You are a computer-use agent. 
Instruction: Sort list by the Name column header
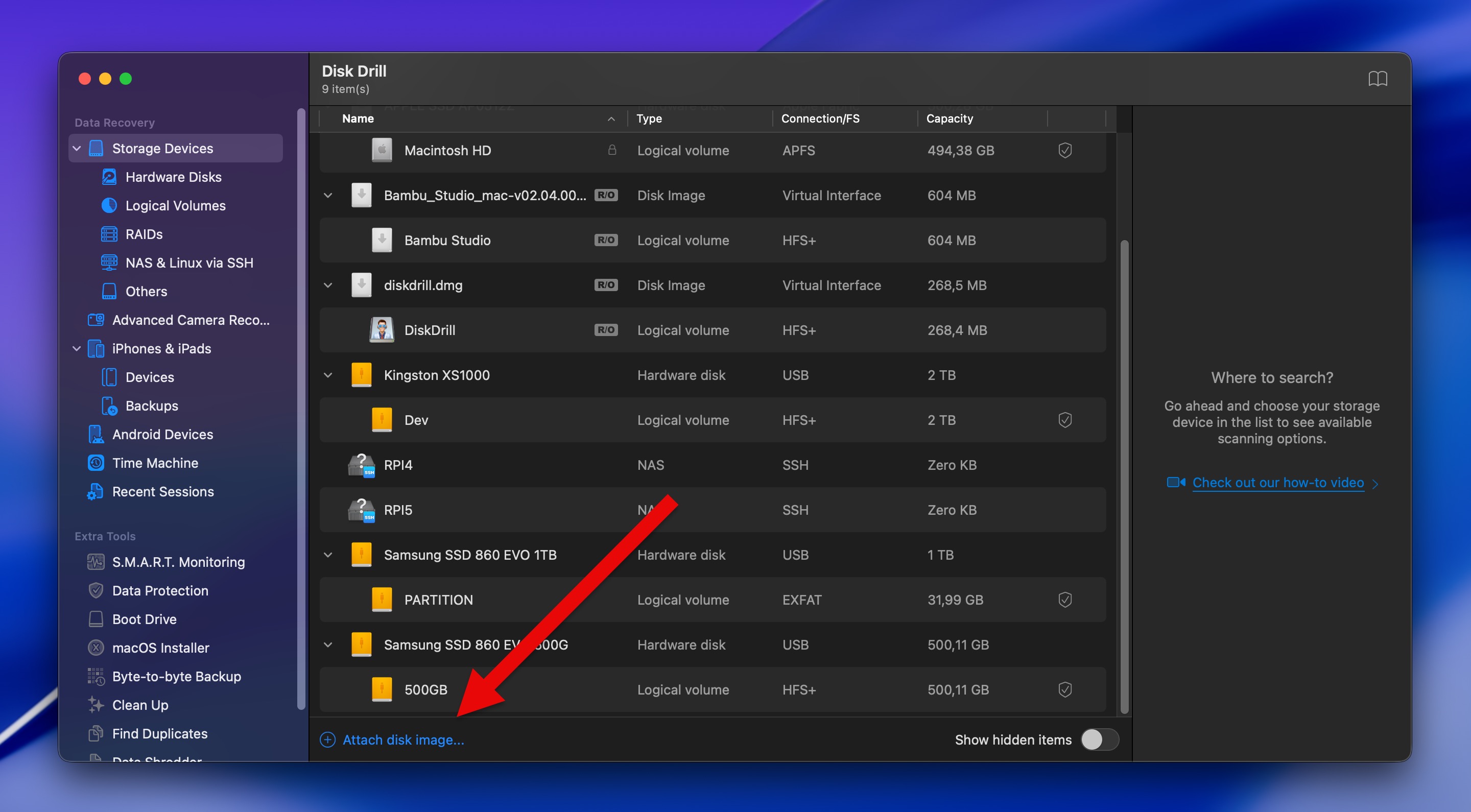tap(358, 118)
